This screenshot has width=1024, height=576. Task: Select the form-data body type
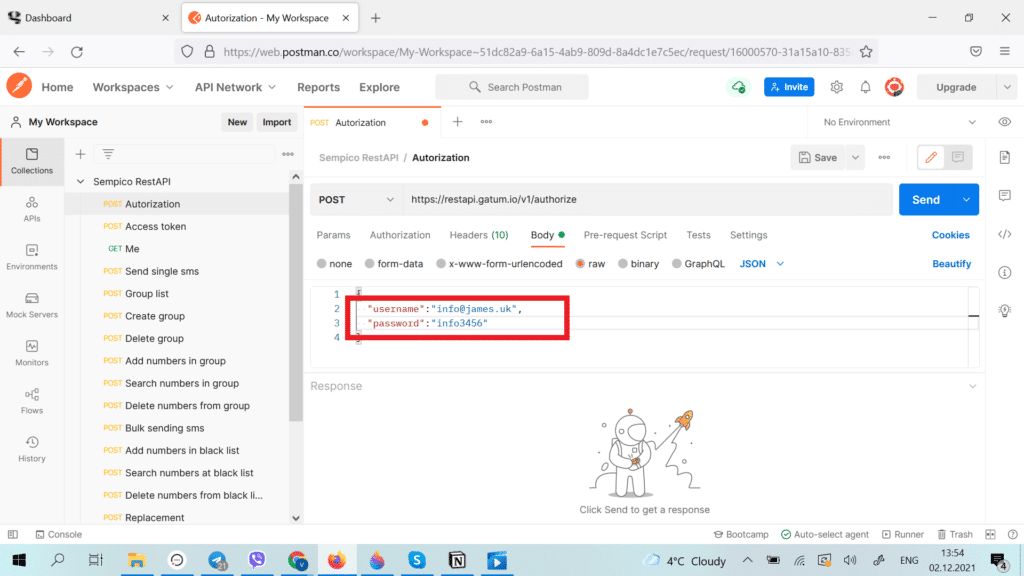pos(394,264)
